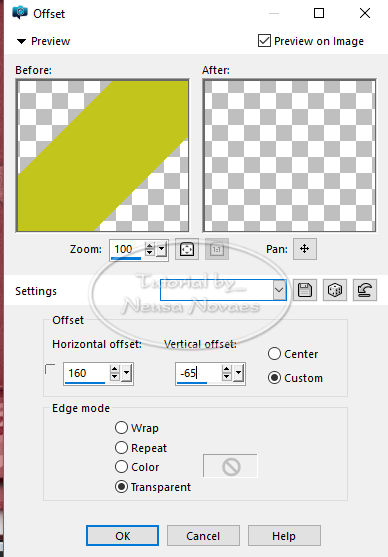388x557 pixels.
Task: Click the Fit to window zoom icon
Action: [x=187, y=249]
